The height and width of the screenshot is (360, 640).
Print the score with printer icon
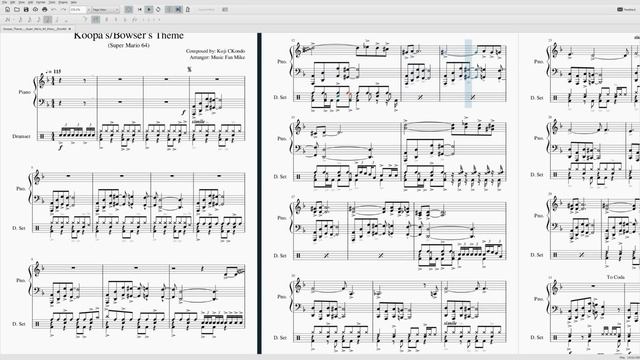(45, 9)
